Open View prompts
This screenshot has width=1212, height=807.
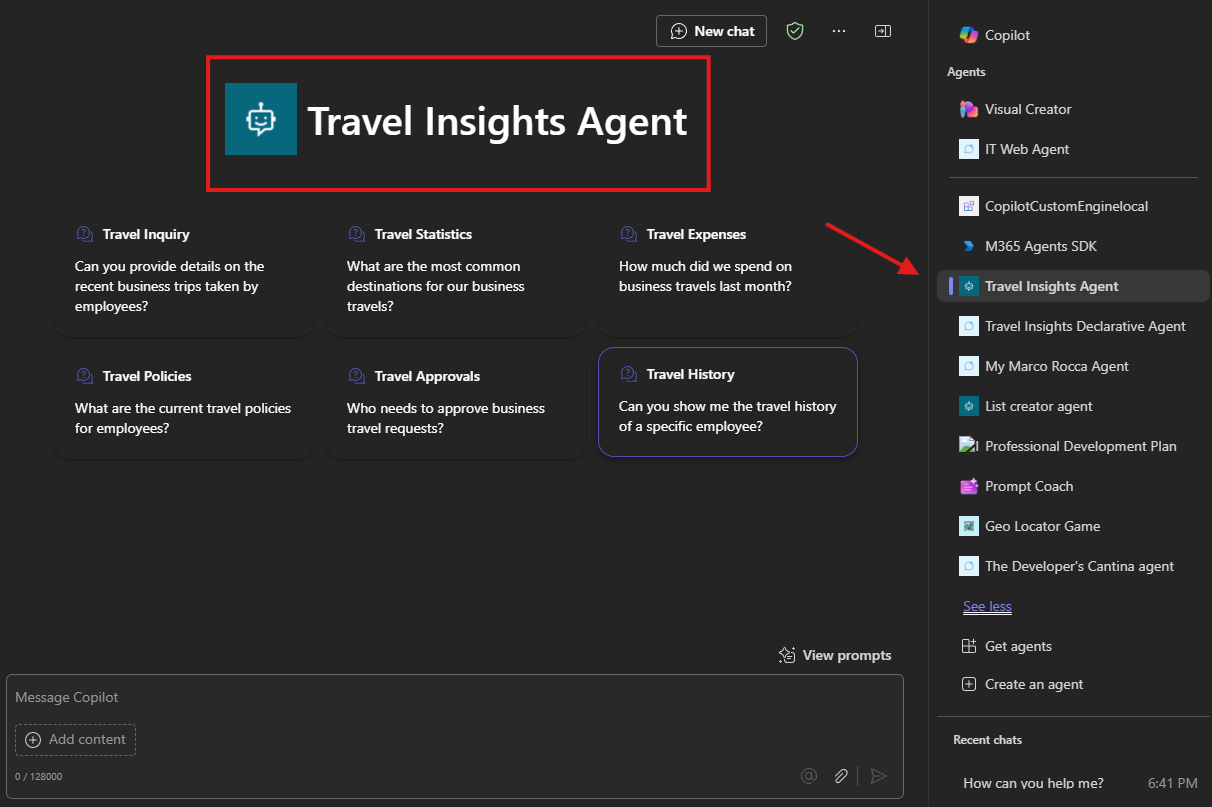point(835,655)
